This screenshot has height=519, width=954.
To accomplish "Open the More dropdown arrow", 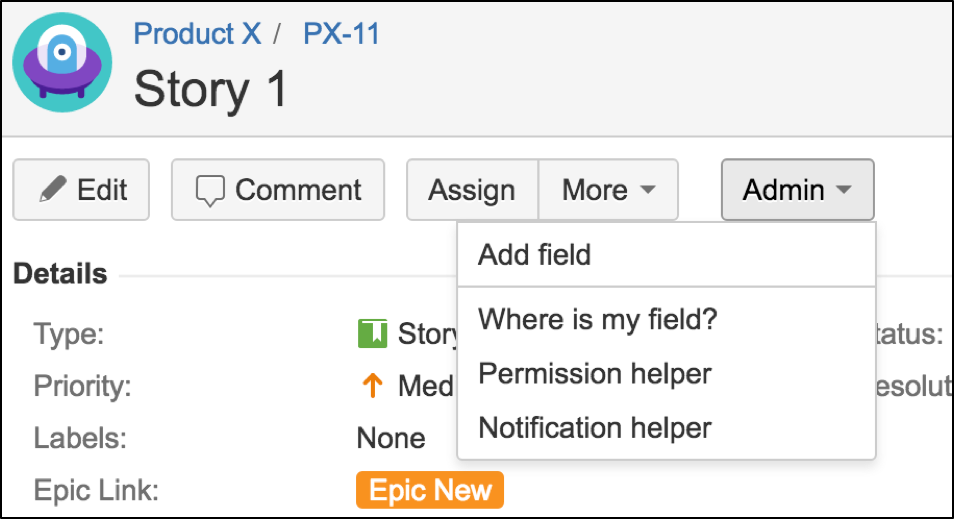I will click(x=648, y=190).
